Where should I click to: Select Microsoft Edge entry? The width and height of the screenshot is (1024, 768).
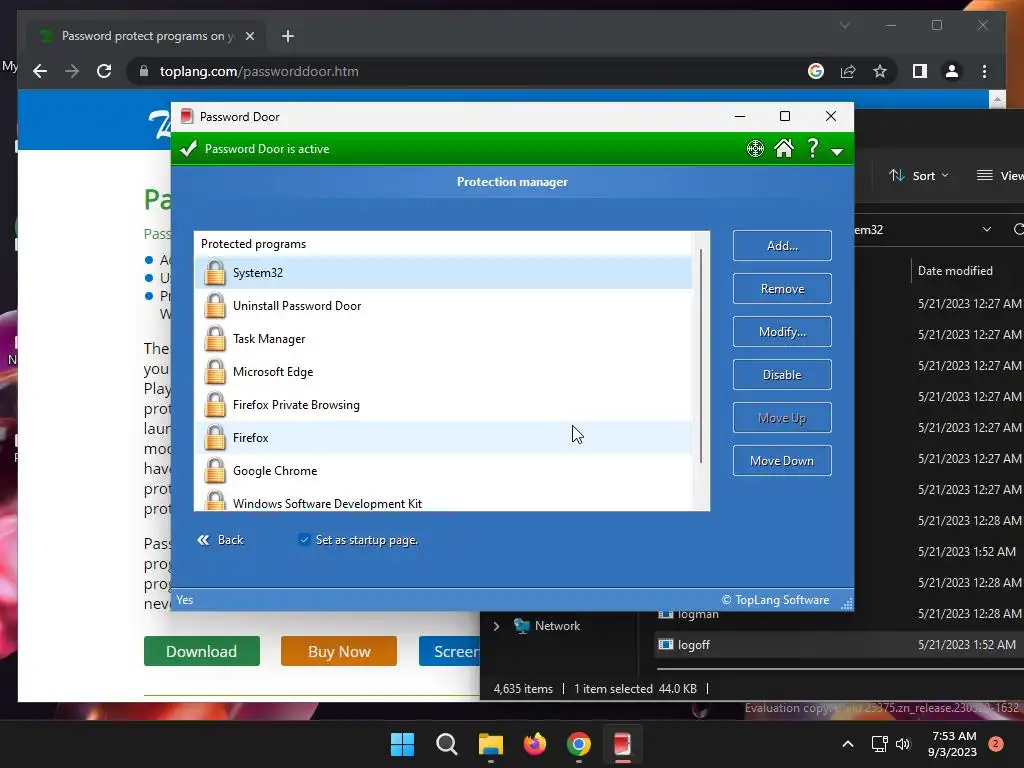pyautogui.click(x=443, y=372)
